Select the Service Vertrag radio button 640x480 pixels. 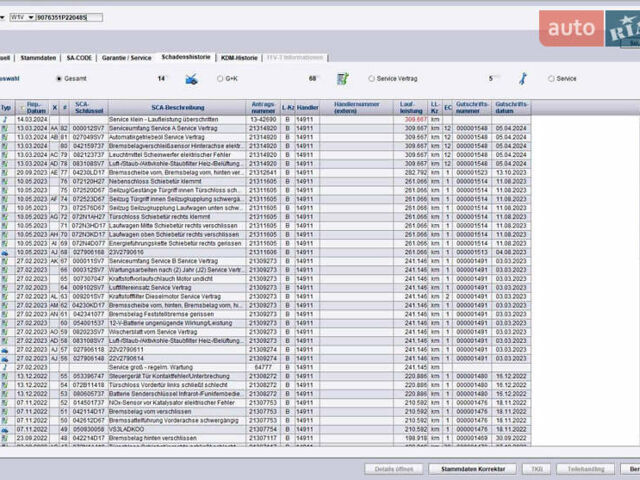[x=371, y=78]
